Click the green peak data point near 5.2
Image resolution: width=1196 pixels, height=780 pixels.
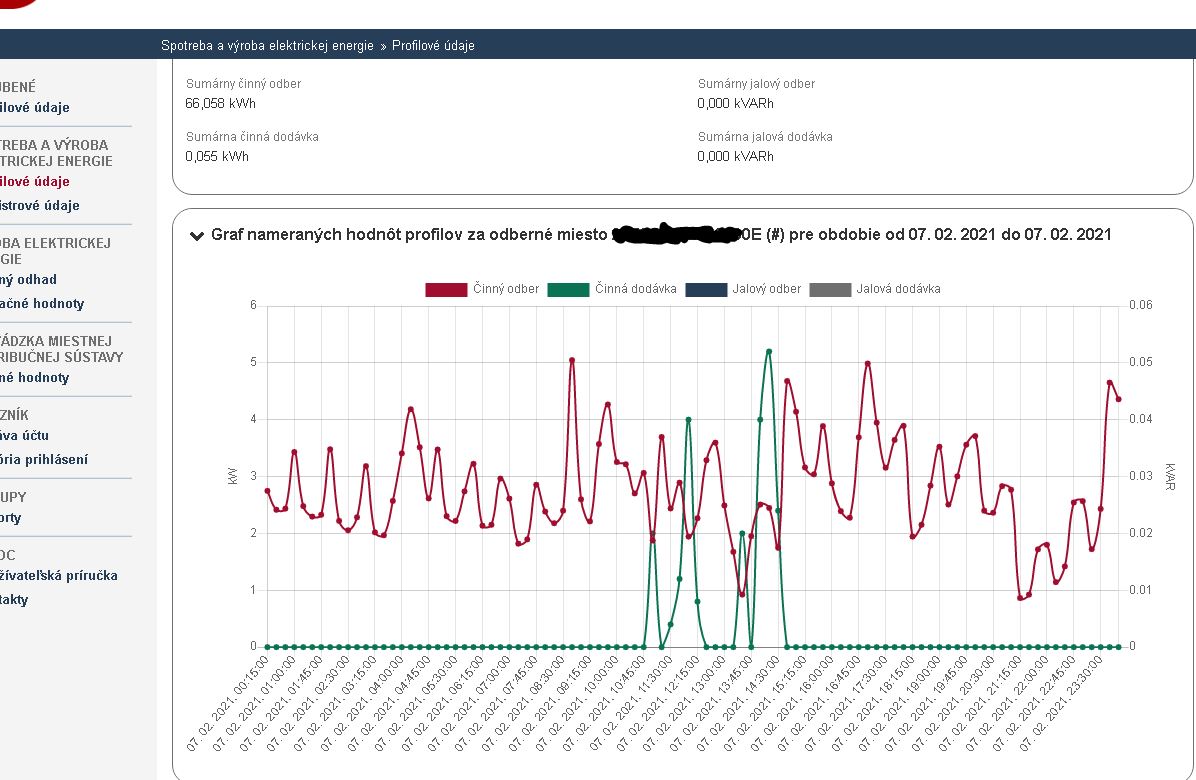click(x=768, y=351)
